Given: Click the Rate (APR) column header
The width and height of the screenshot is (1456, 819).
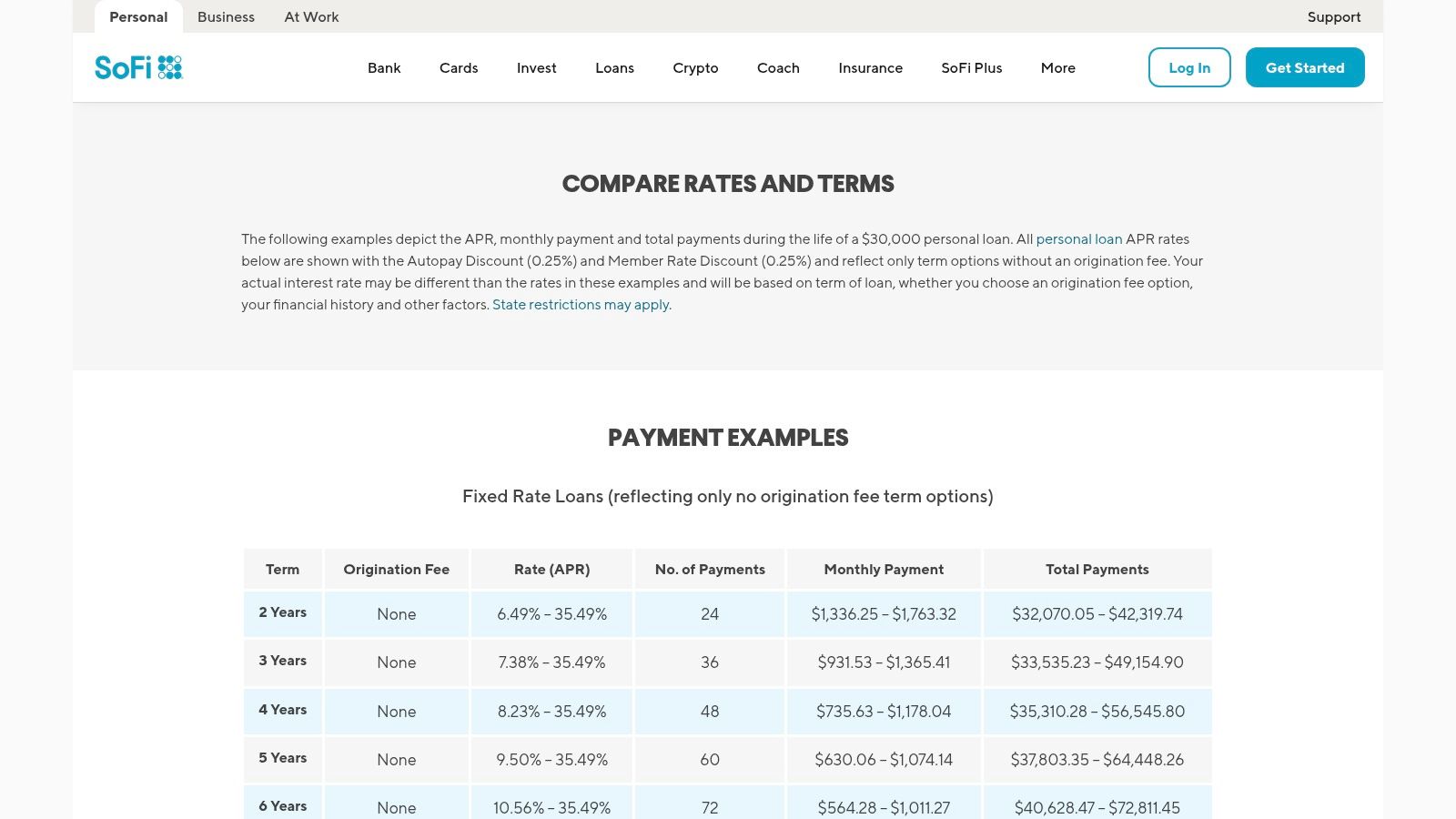Looking at the screenshot, I should pyautogui.click(x=551, y=569).
